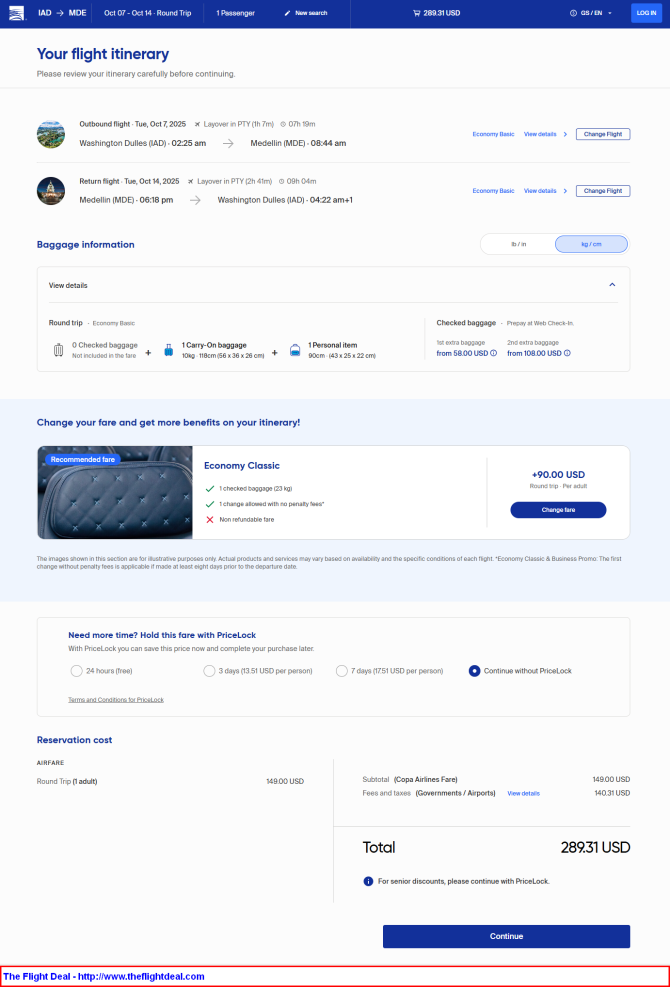Collapse the baggage View details chevron
Viewport: 670px width, 987px height.
pyautogui.click(x=612, y=285)
